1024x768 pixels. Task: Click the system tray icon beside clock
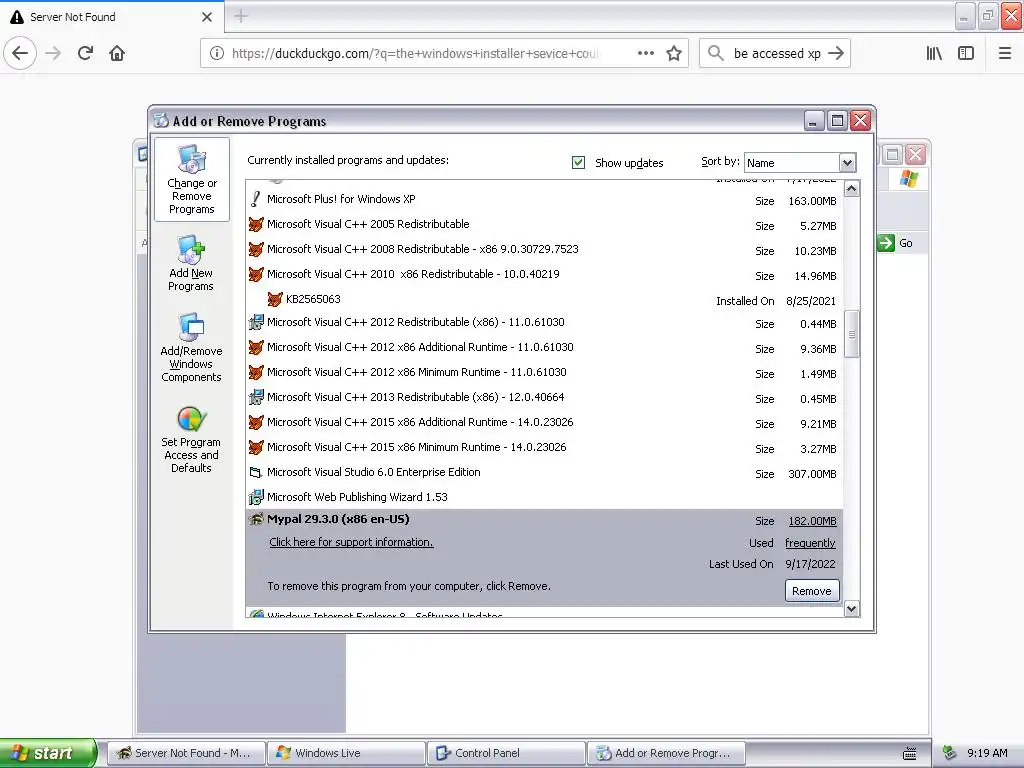[950, 753]
